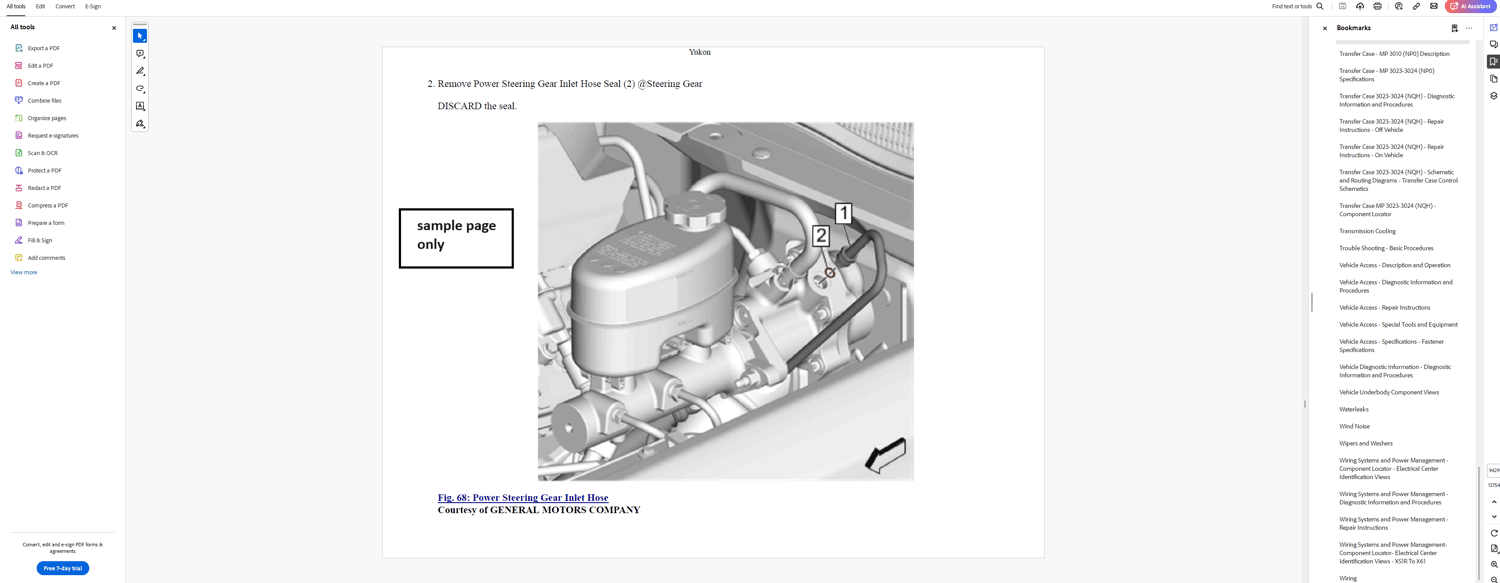Click the current page number field
1500x583 pixels.
pyautogui.click(x=1494, y=470)
